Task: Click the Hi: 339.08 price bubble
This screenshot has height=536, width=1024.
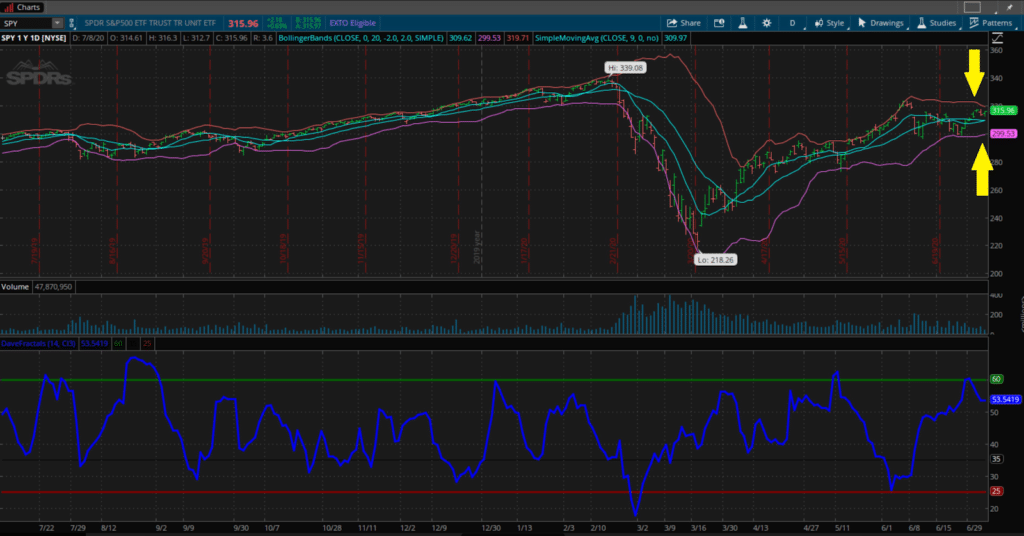Action: 625,68
